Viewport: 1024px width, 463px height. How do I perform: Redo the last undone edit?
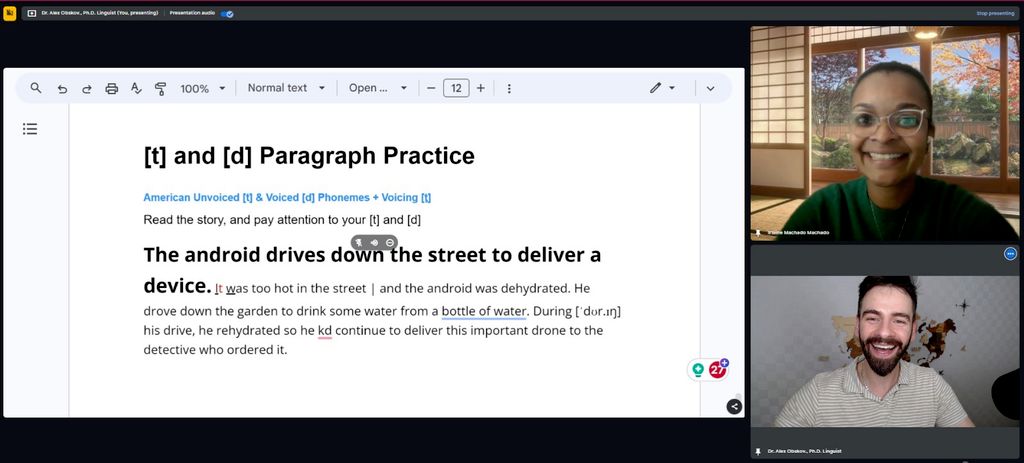[86, 88]
